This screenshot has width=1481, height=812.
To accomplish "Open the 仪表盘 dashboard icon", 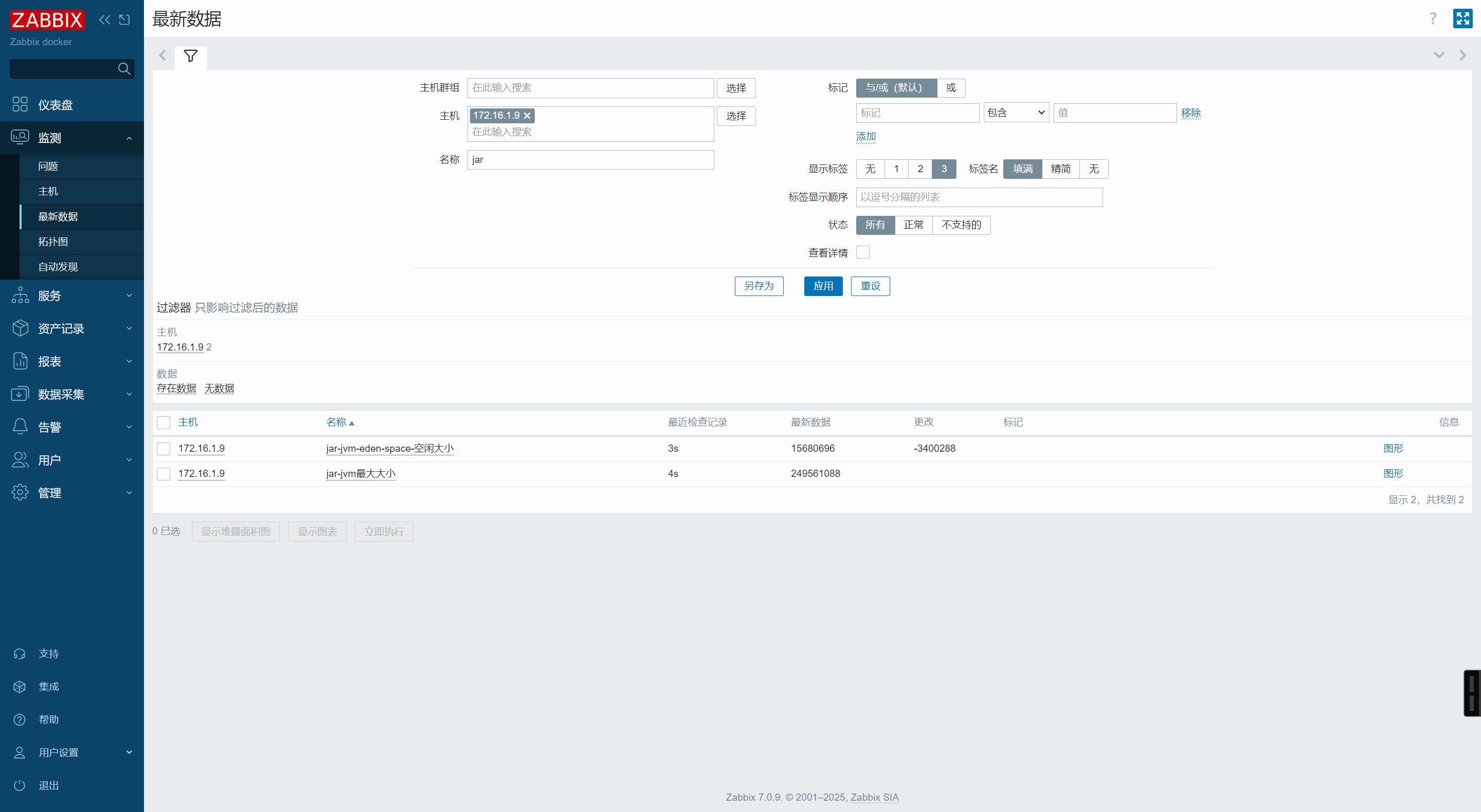I will pyautogui.click(x=20, y=105).
